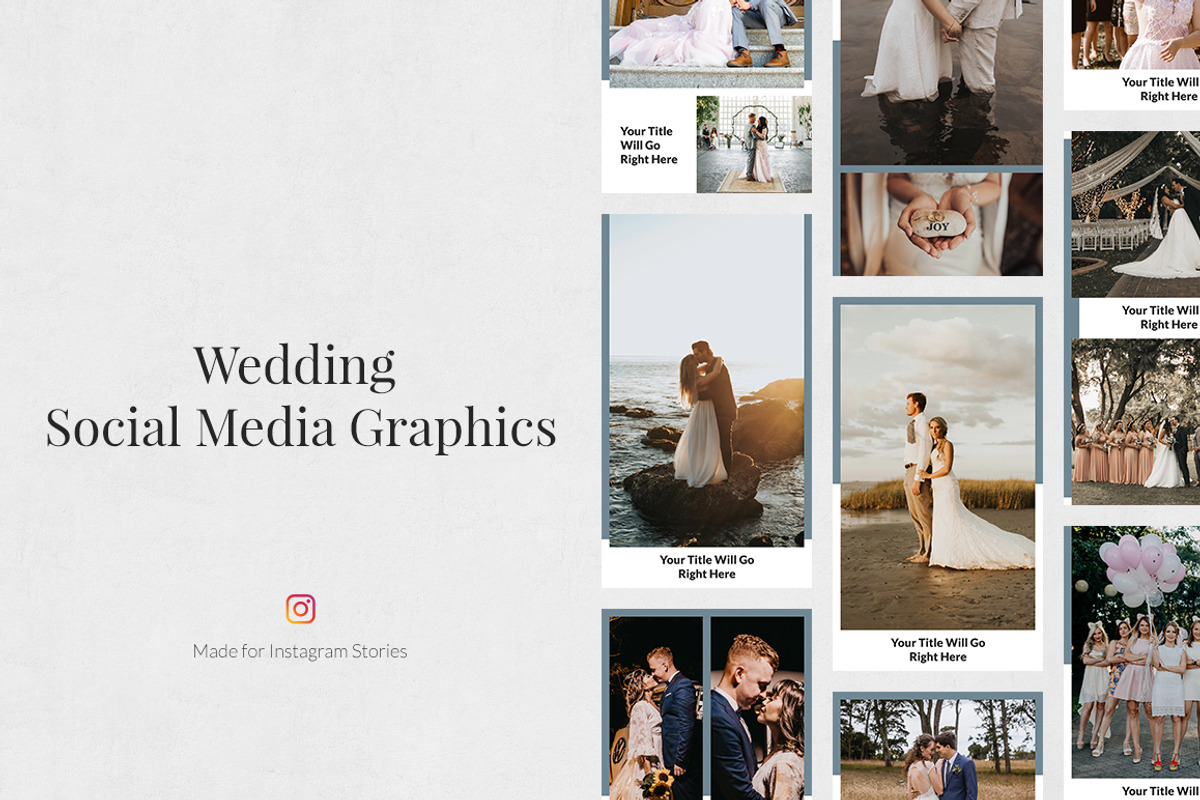Click the Instagram logo icon
Screen dimensions: 1200x800
tap(300, 609)
